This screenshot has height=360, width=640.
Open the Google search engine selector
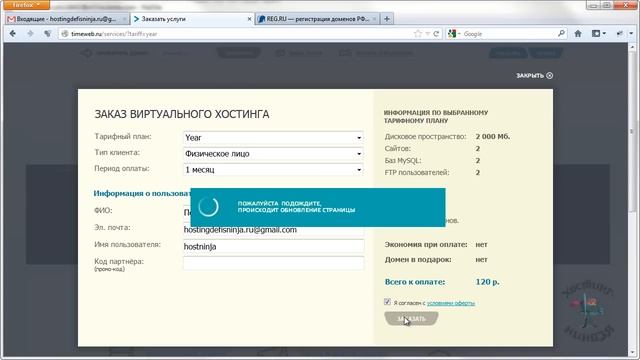point(453,34)
